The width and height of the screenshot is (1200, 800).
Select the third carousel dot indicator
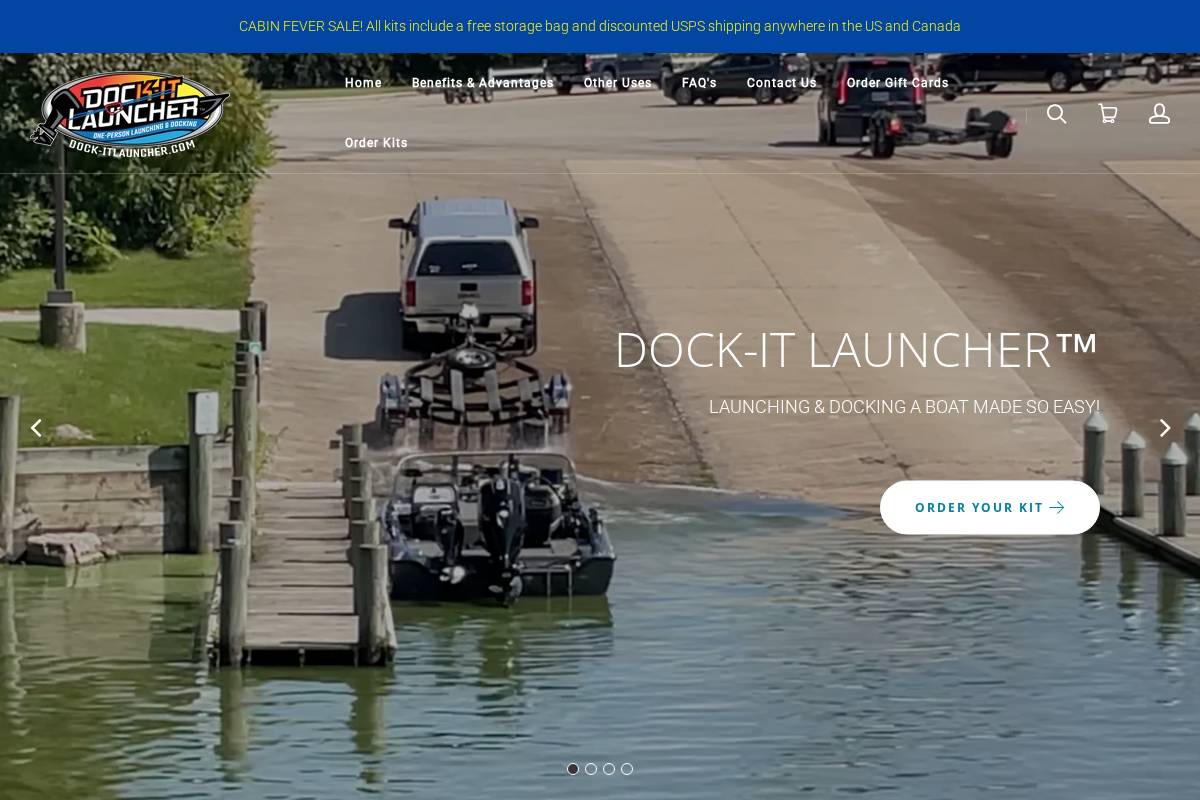coord(609,769)
